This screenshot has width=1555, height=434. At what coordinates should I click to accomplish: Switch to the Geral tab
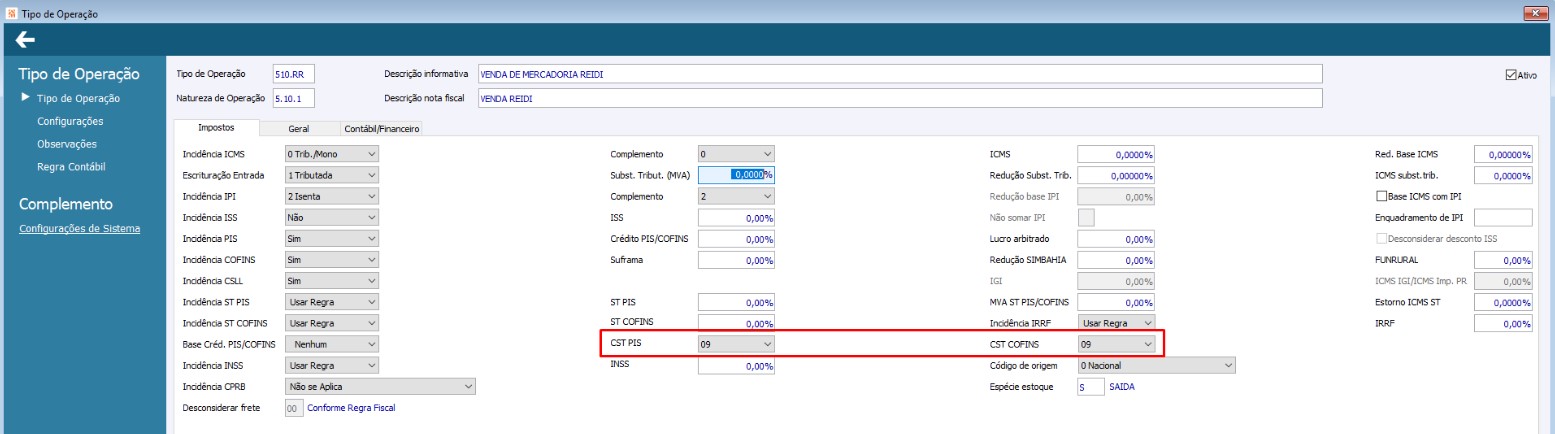pos(298,129)
